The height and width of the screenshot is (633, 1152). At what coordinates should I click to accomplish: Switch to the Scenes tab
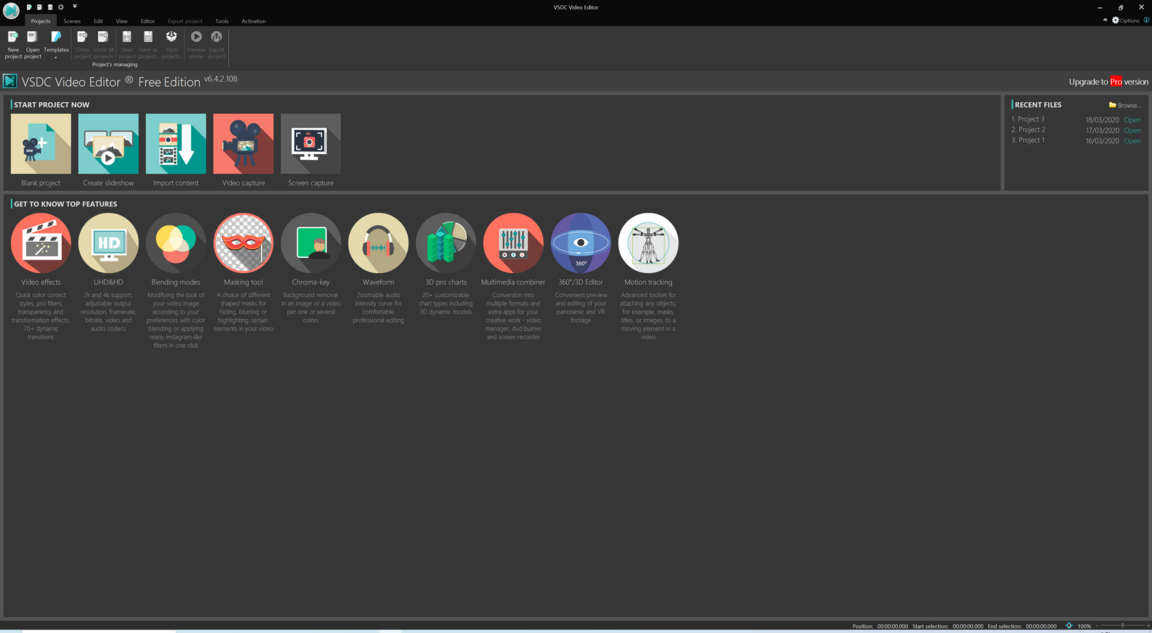72,21
